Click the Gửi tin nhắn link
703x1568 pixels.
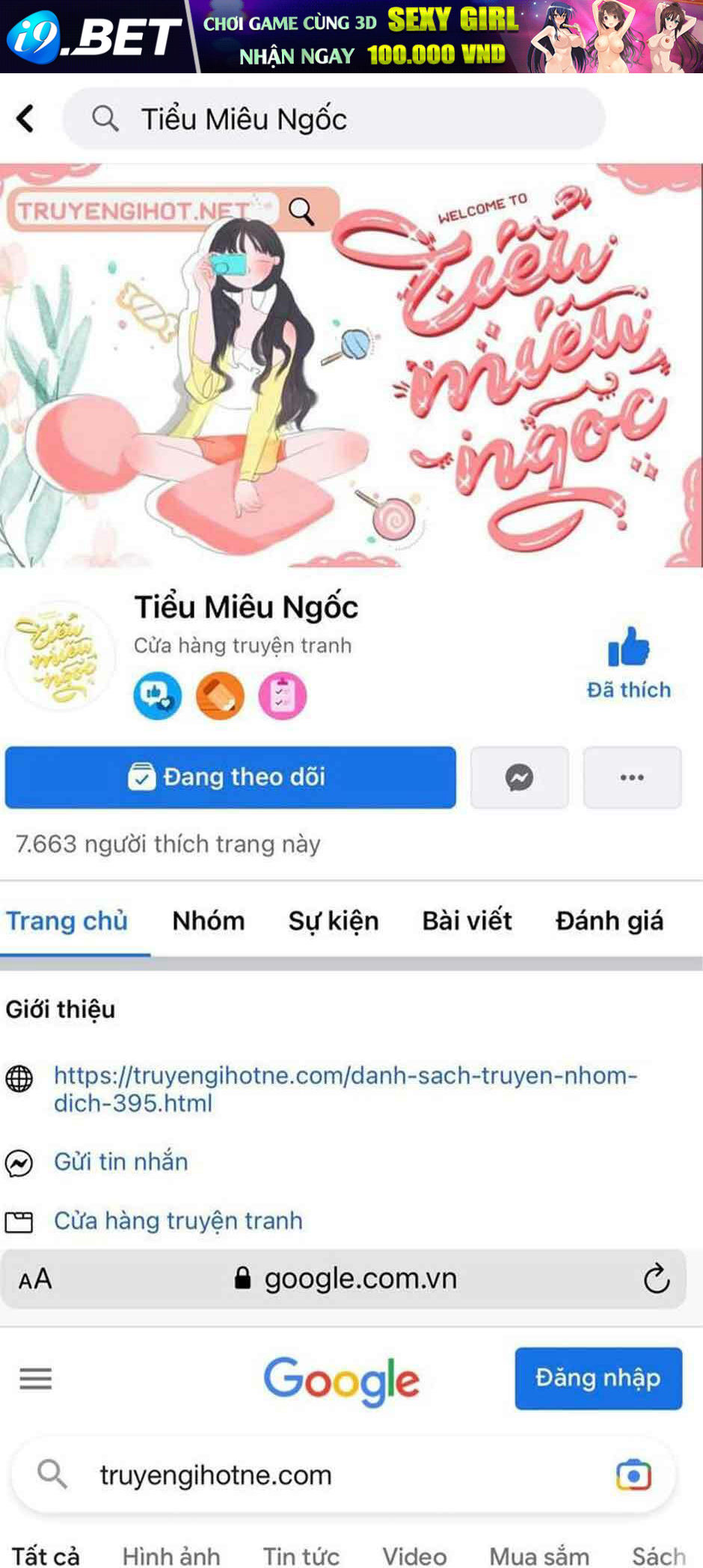(x=121, y=1161)
